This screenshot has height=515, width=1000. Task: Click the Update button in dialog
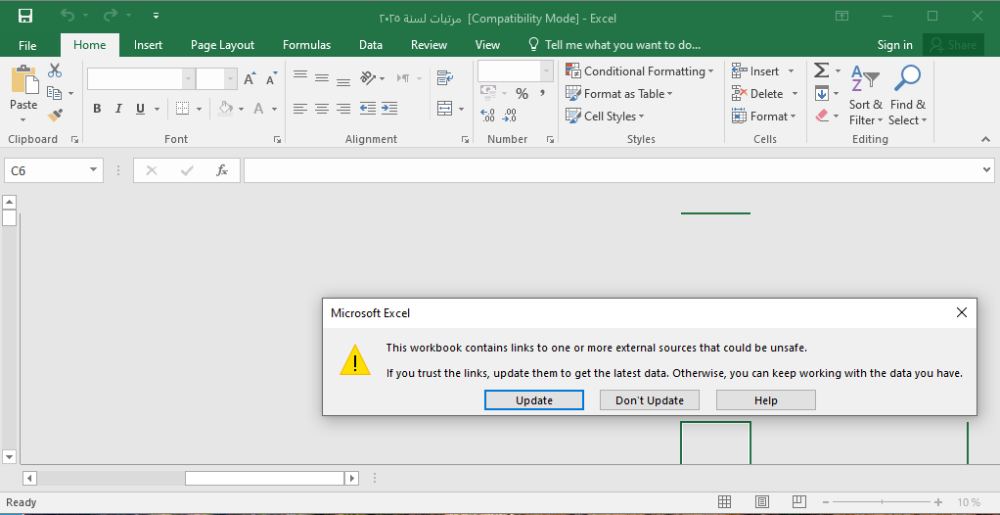click(x=534, y=400)
